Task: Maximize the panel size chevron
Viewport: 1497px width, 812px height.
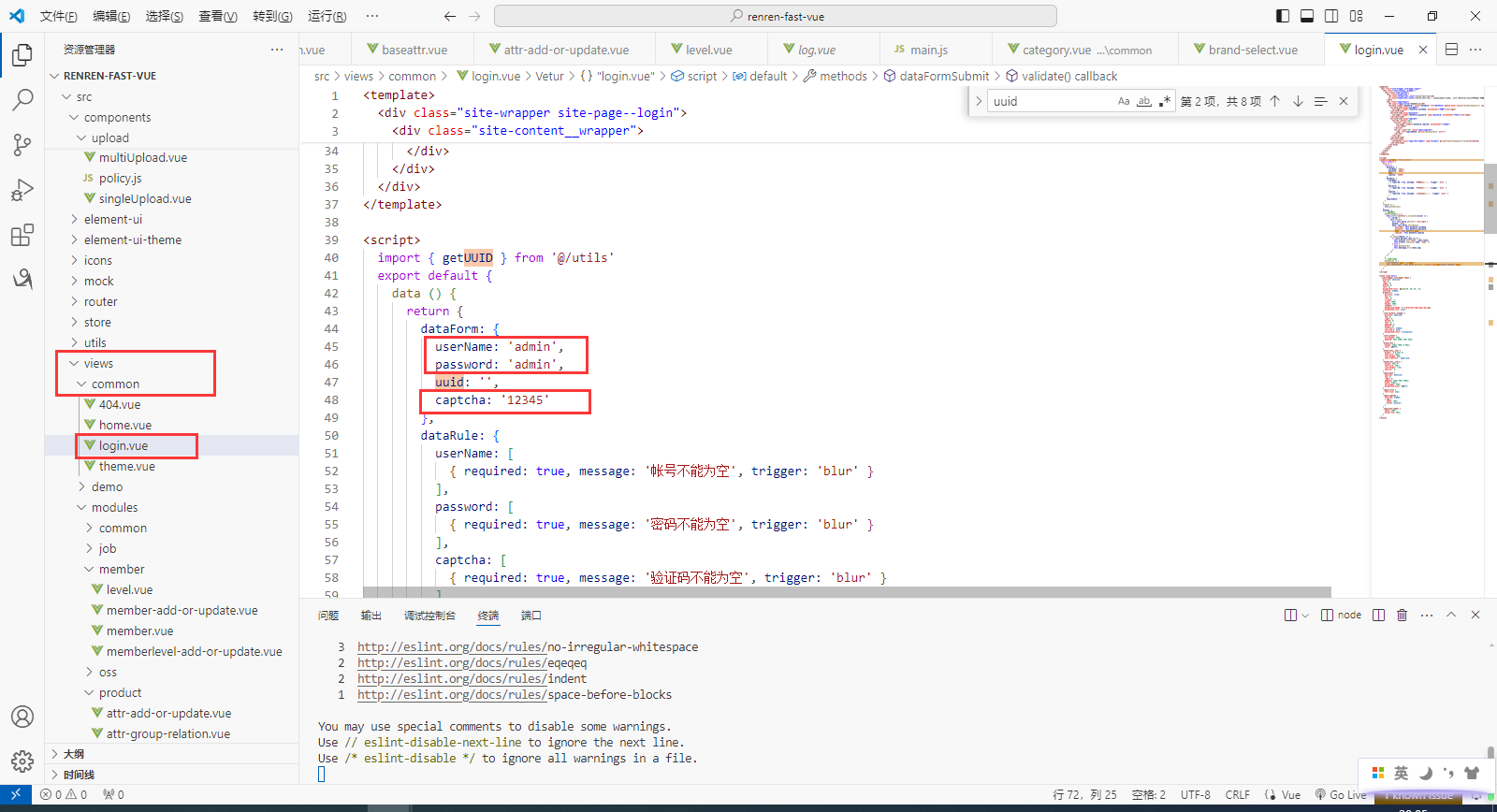Action: 1451,615
